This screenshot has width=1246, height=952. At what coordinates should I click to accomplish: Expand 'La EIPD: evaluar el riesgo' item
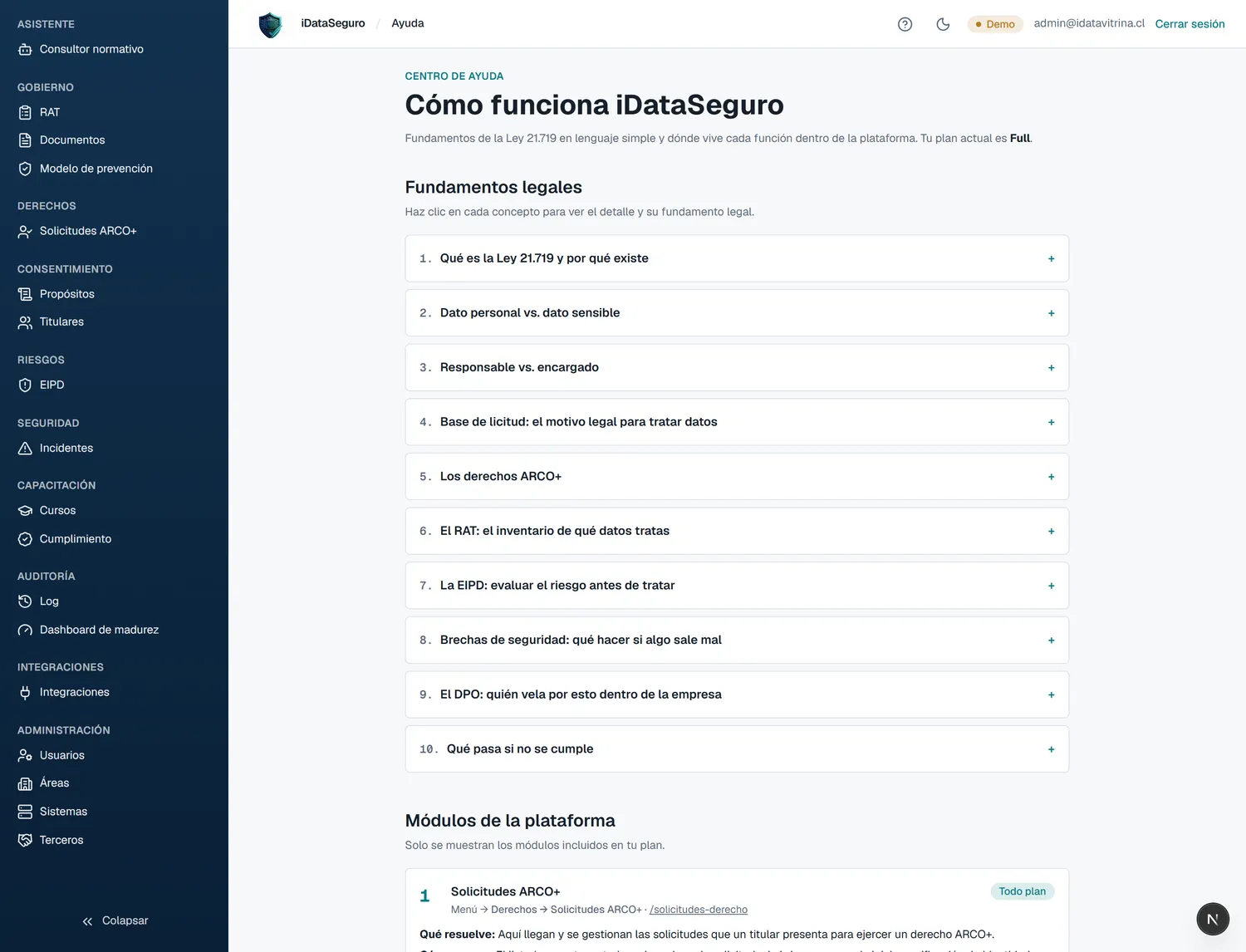pos(737,586)
